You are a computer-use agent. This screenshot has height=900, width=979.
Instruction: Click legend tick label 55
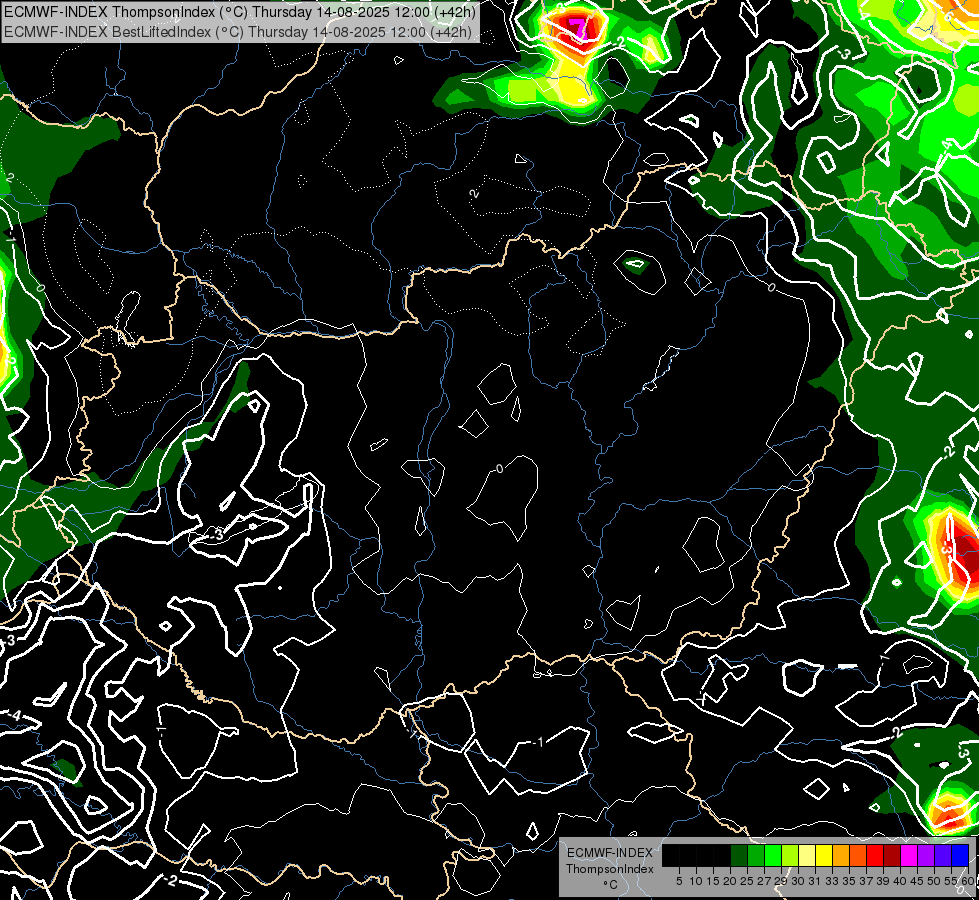(951, 881)
